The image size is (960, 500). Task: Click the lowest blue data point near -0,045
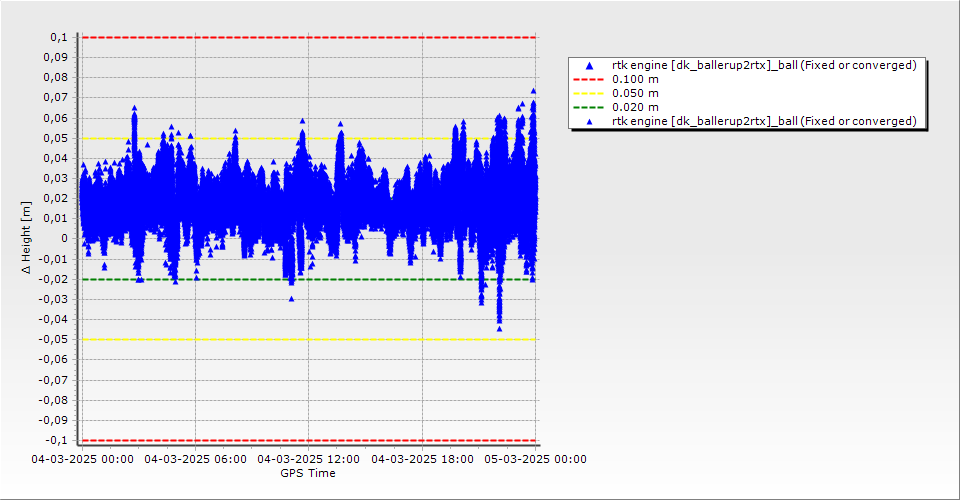(500, 329)
